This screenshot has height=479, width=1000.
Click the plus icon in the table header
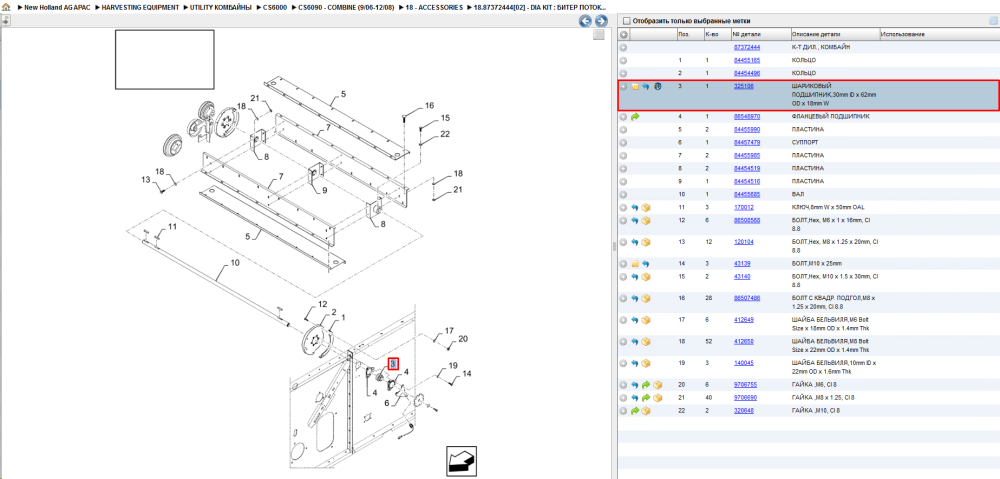click(624, 34)
